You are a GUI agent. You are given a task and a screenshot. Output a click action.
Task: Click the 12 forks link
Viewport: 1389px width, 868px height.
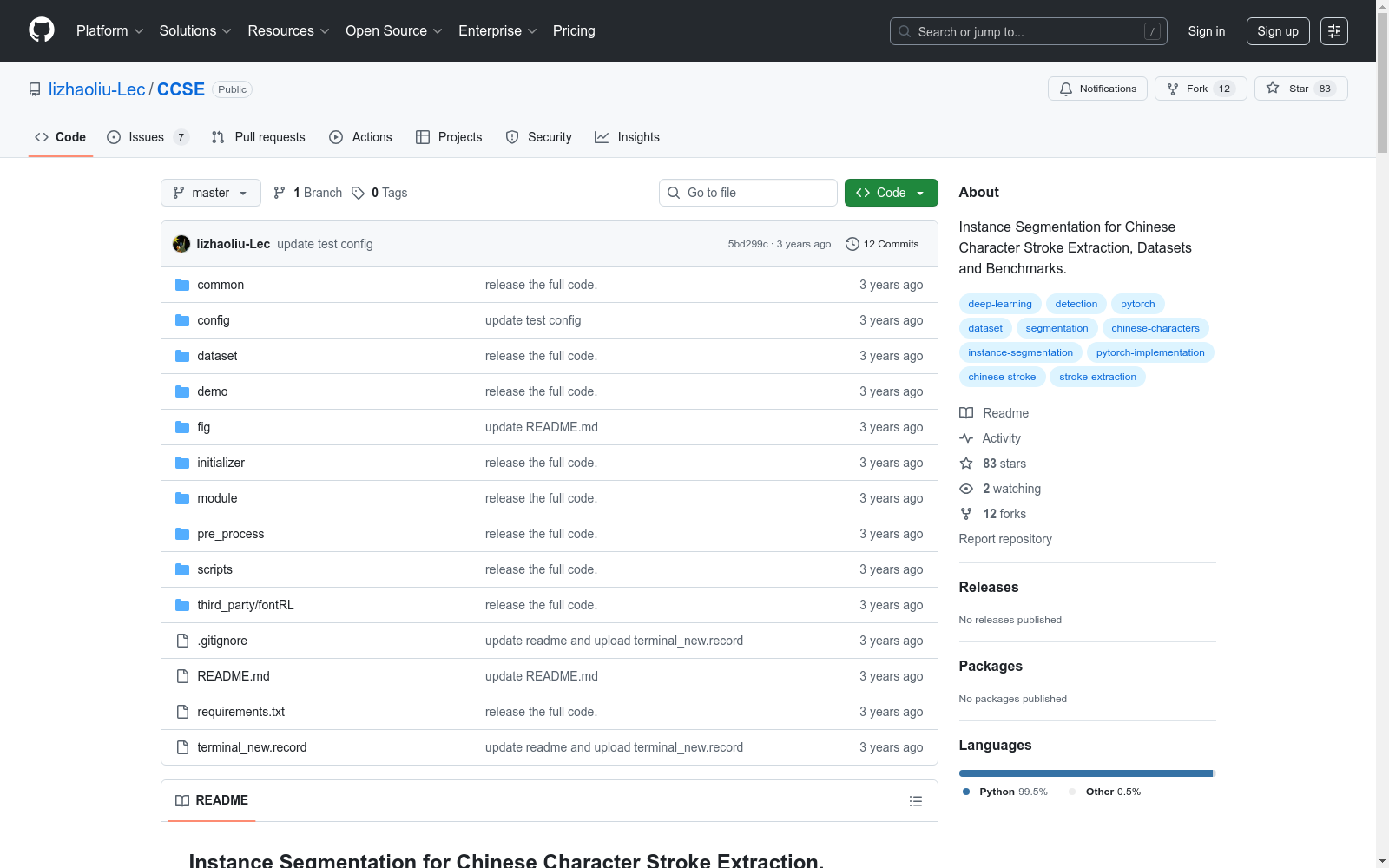(1004, 514)
